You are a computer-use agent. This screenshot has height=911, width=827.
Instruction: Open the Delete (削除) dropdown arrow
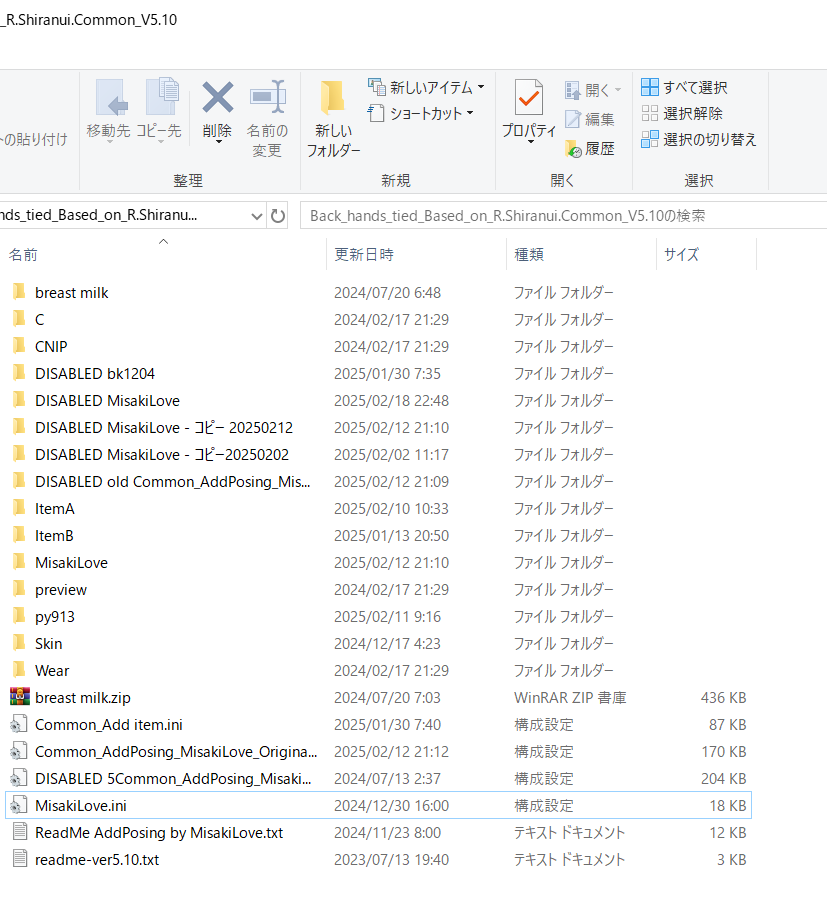tap(219, 142)
